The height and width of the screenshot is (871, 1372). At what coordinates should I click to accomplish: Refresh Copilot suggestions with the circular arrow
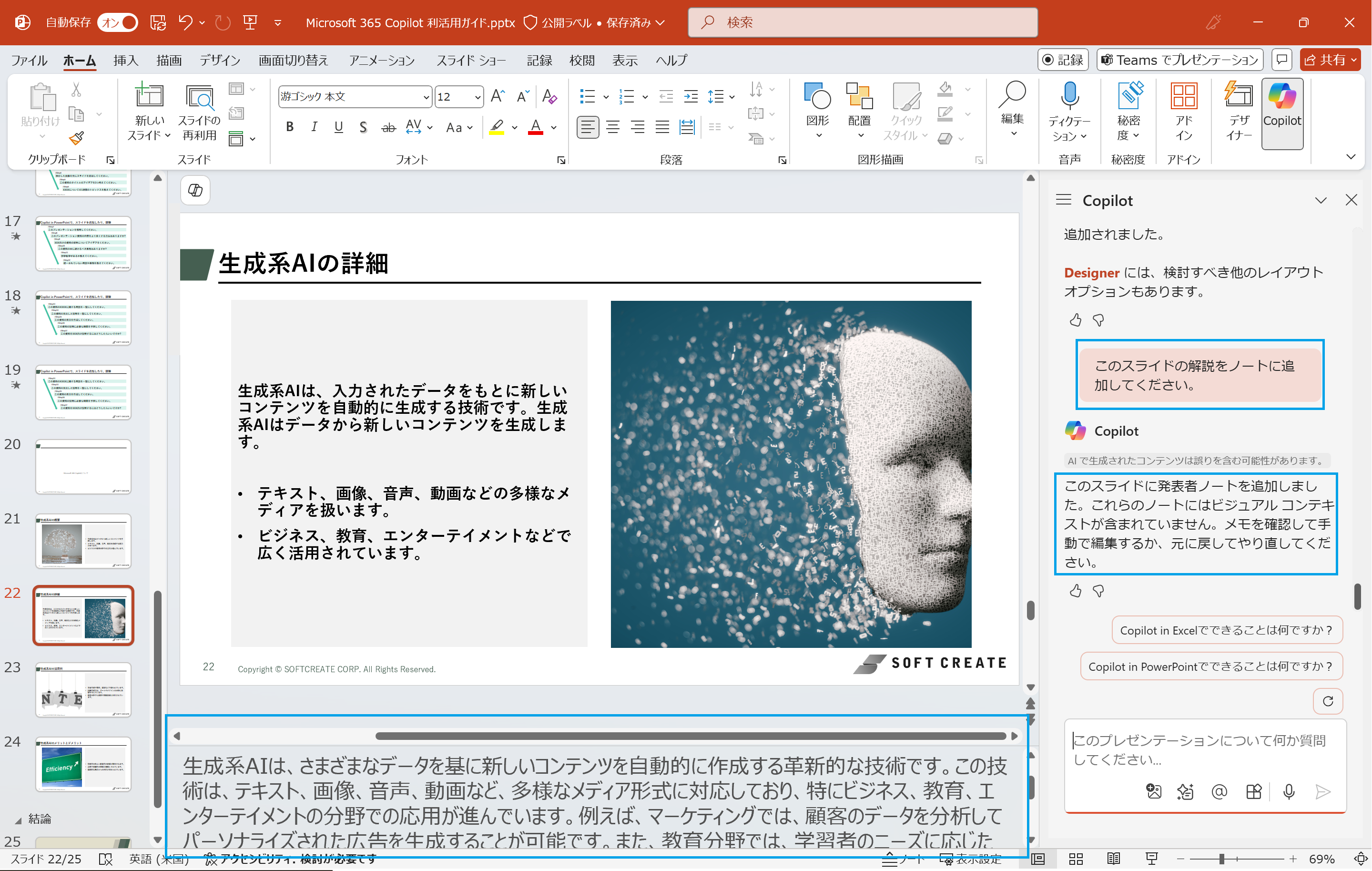point(1328,701)
